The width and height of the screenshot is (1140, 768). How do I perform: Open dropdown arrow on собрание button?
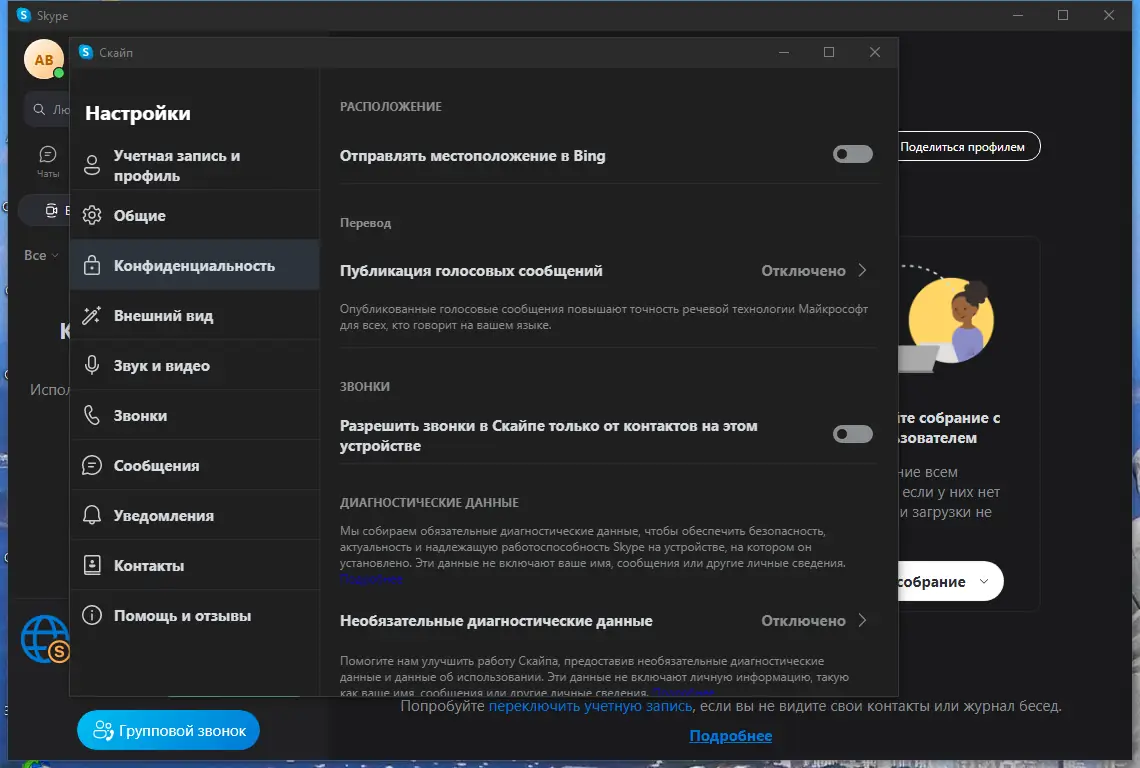click(x=984, y=581)
